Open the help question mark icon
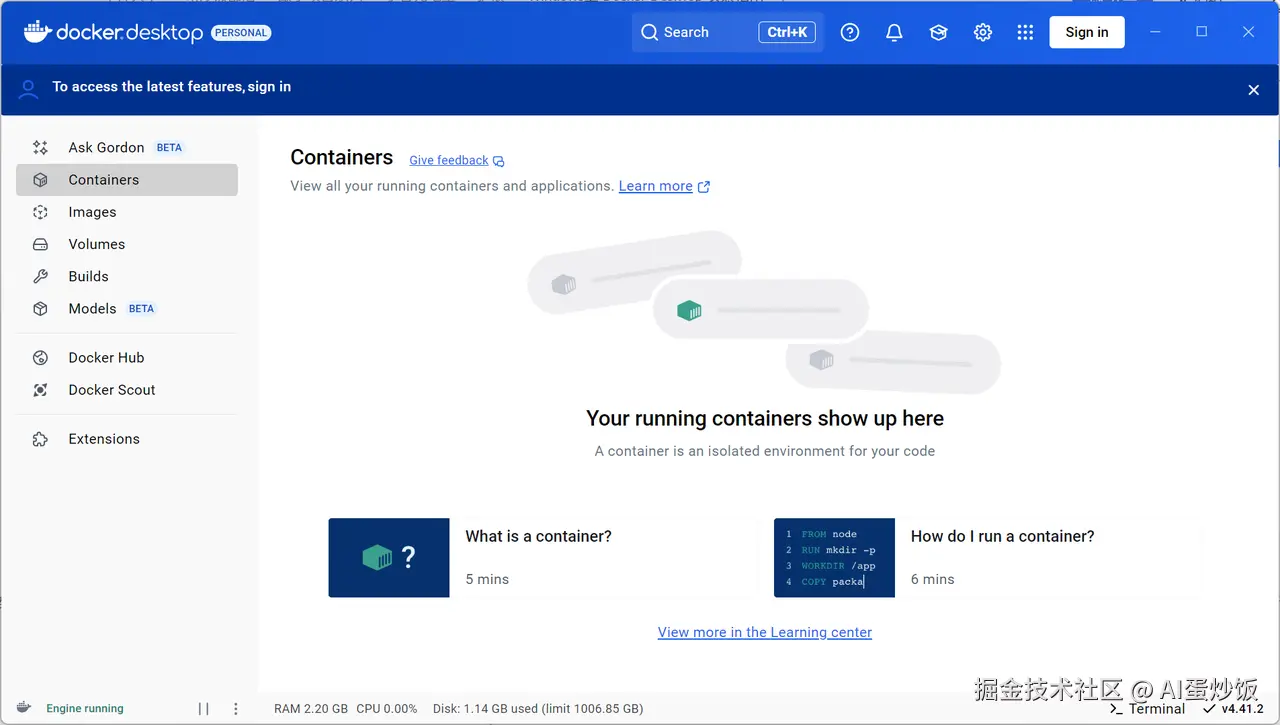Viewport: 1280px width, 725px height. click(x=850, y=32)
